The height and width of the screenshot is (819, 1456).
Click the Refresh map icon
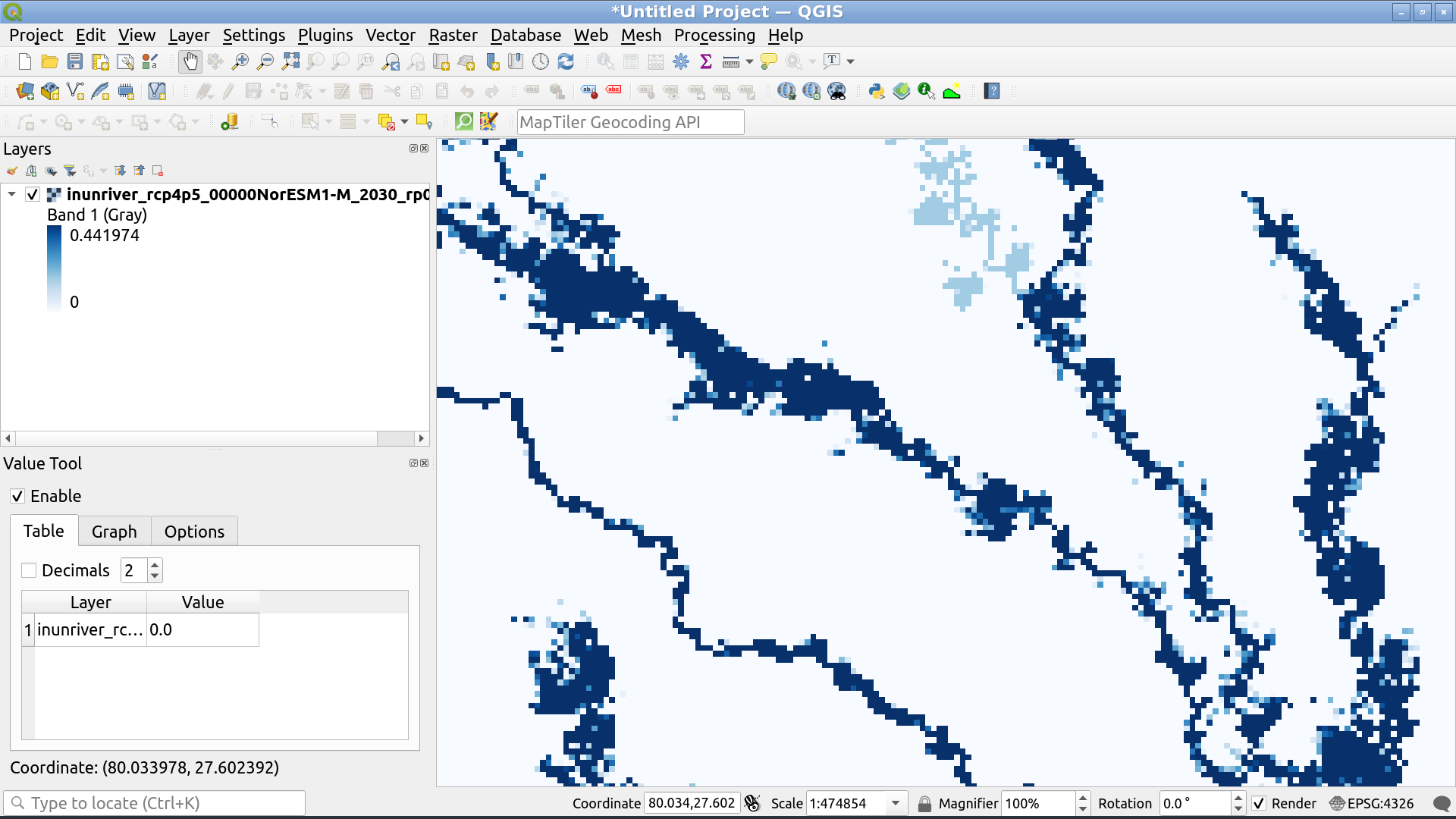coord(566,61)
